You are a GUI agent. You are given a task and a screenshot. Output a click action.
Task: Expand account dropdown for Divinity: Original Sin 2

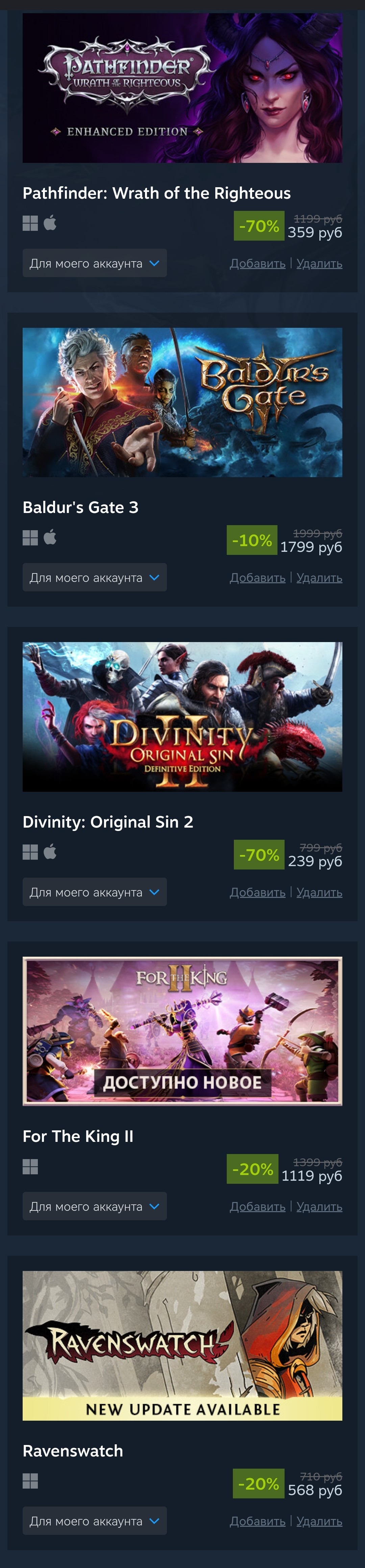click(95, 892)
